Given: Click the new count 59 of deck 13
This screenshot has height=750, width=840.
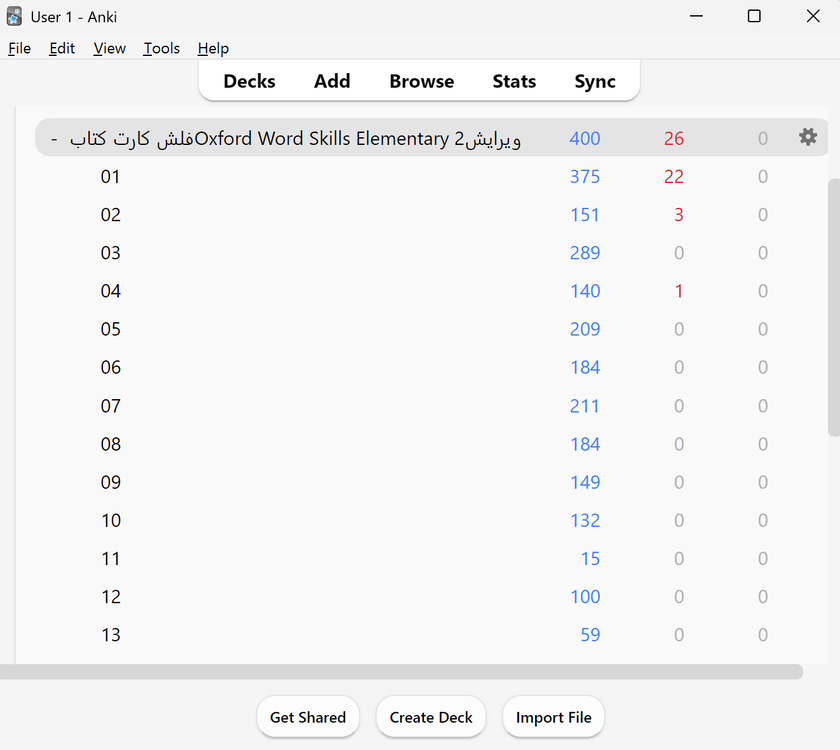Looking at the screenshot, I should pos(590,635).
